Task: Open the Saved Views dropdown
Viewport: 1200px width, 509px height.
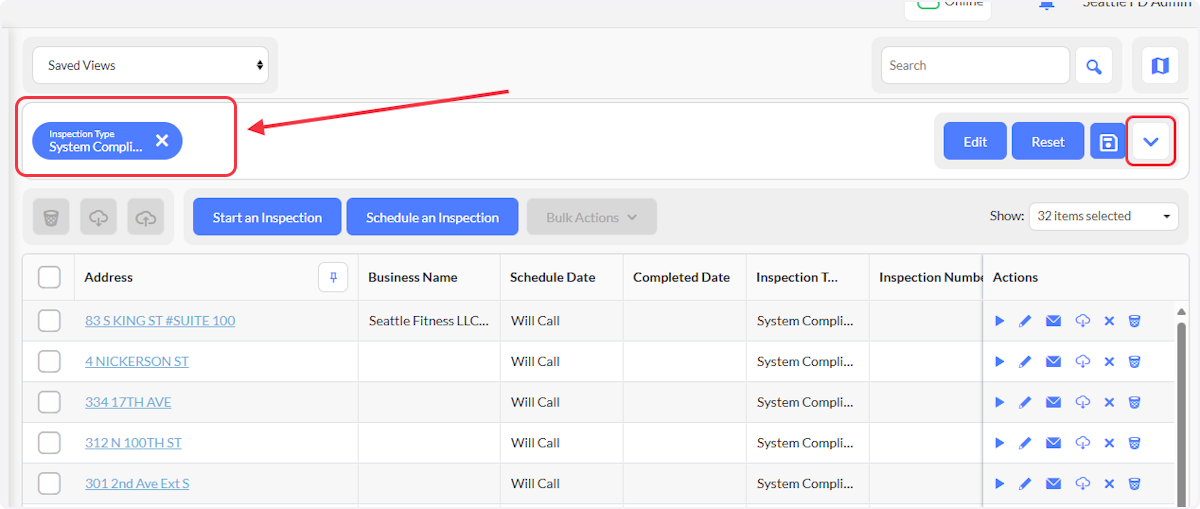Action: point(150,65)
